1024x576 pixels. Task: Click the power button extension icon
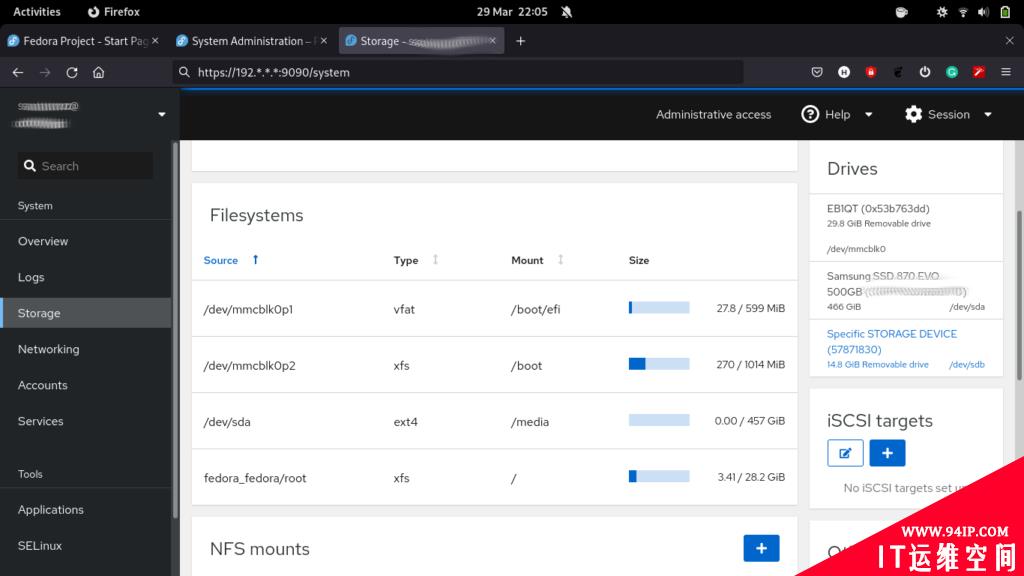(x=925, y=72)
